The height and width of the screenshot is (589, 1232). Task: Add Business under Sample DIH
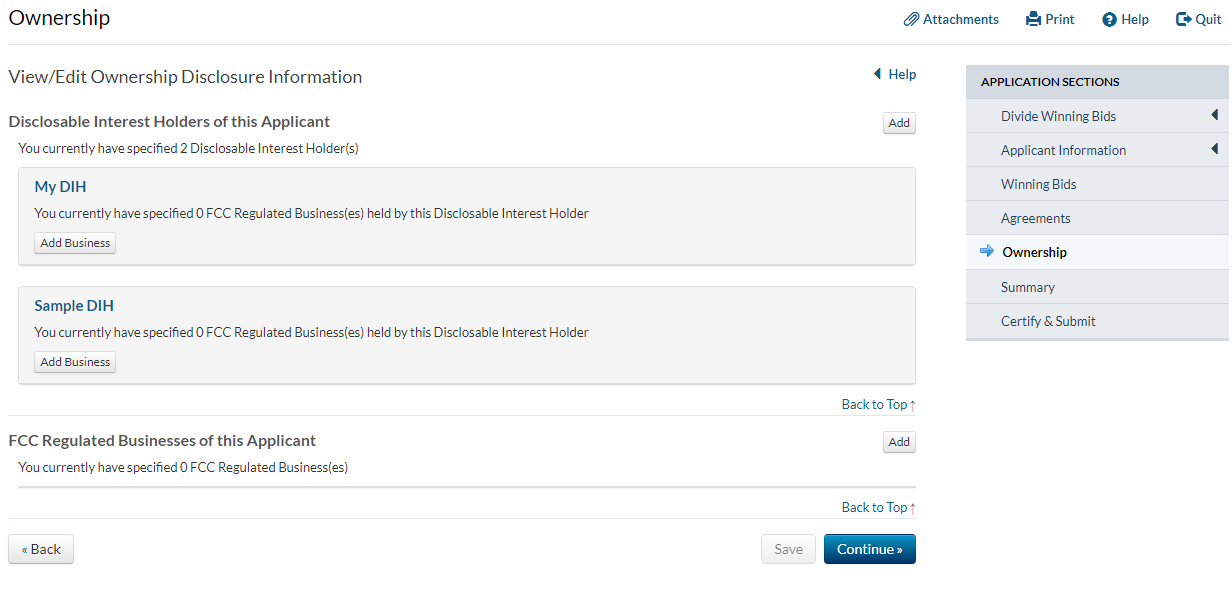75,362
